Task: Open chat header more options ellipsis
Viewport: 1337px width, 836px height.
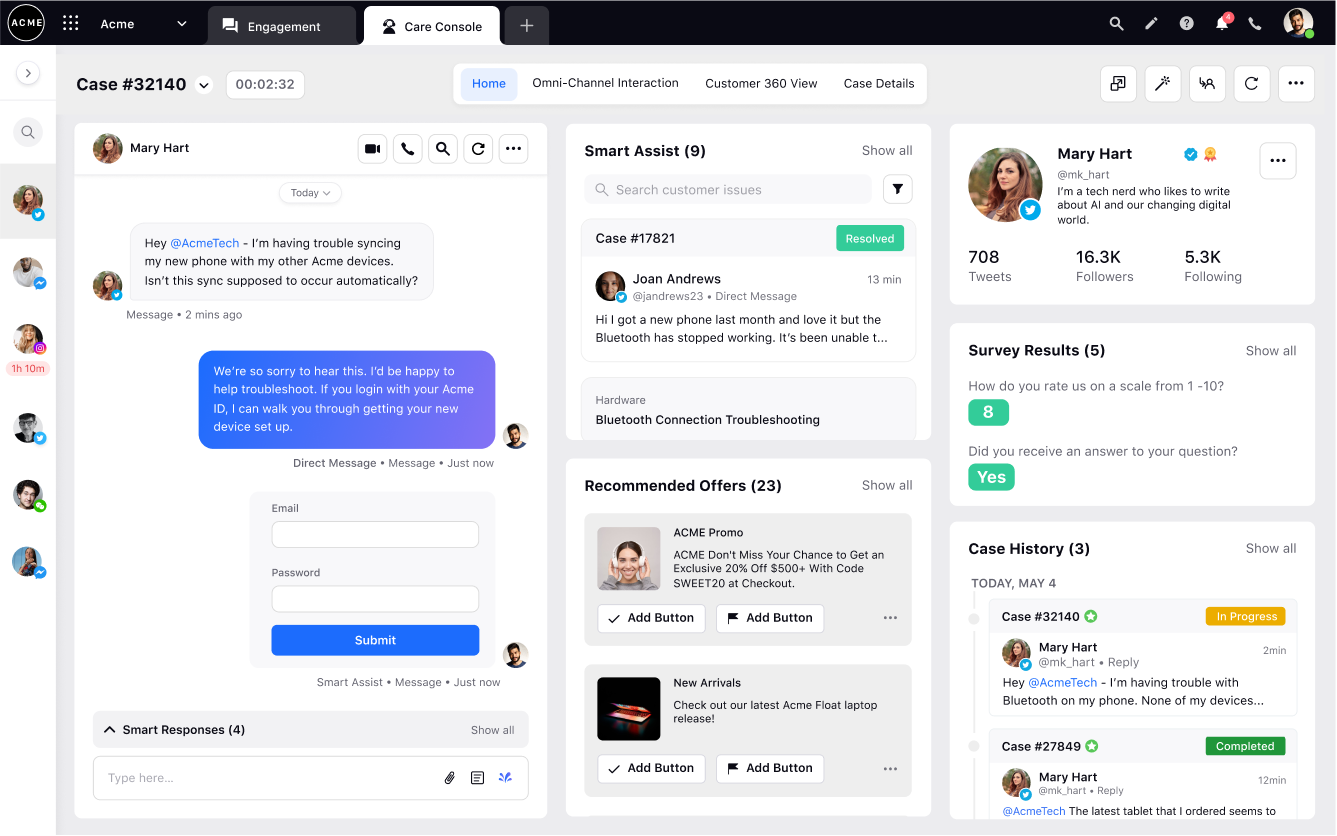Action: click(513, 149)
